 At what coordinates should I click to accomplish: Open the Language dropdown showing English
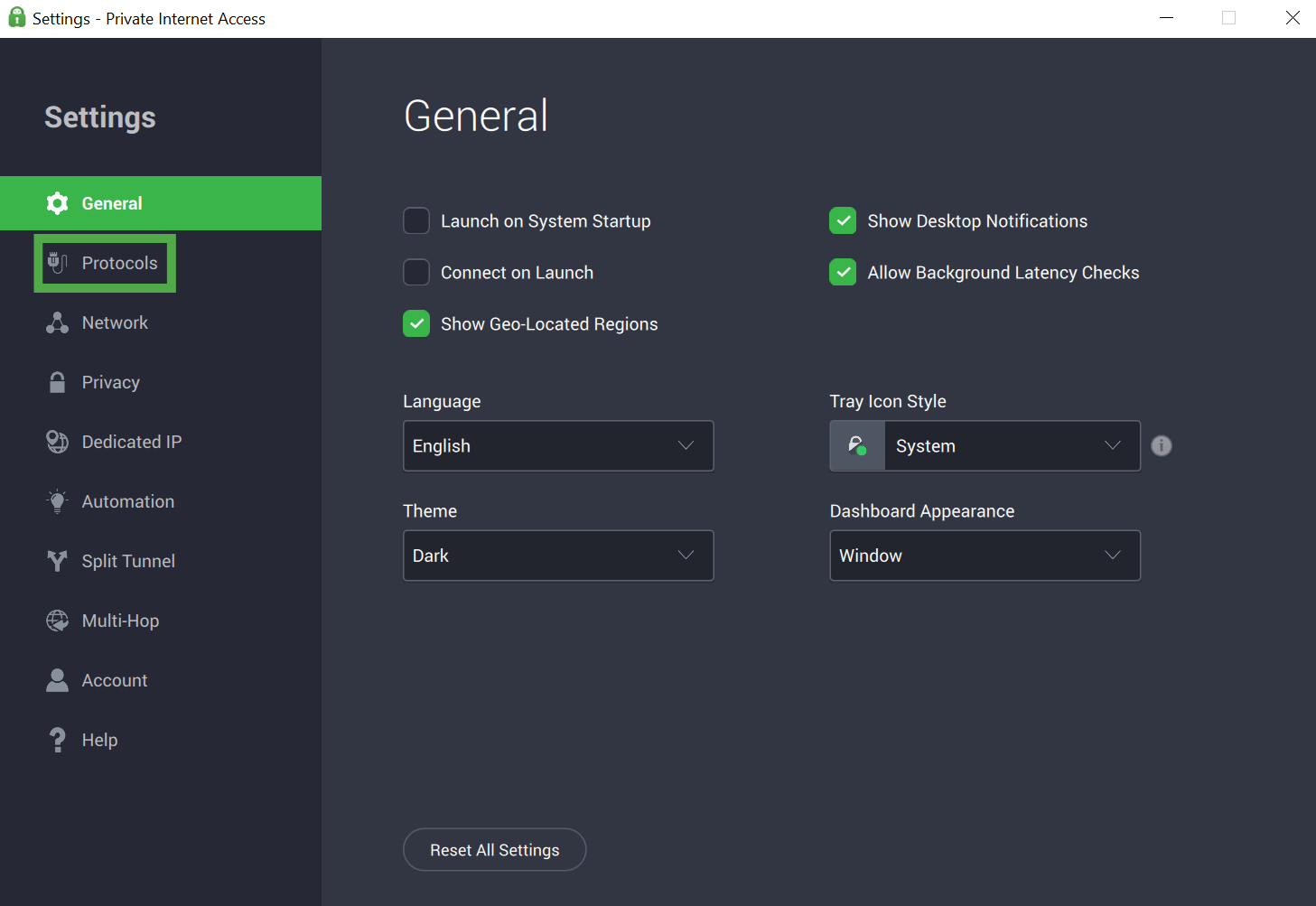click(x=558, y=445)
